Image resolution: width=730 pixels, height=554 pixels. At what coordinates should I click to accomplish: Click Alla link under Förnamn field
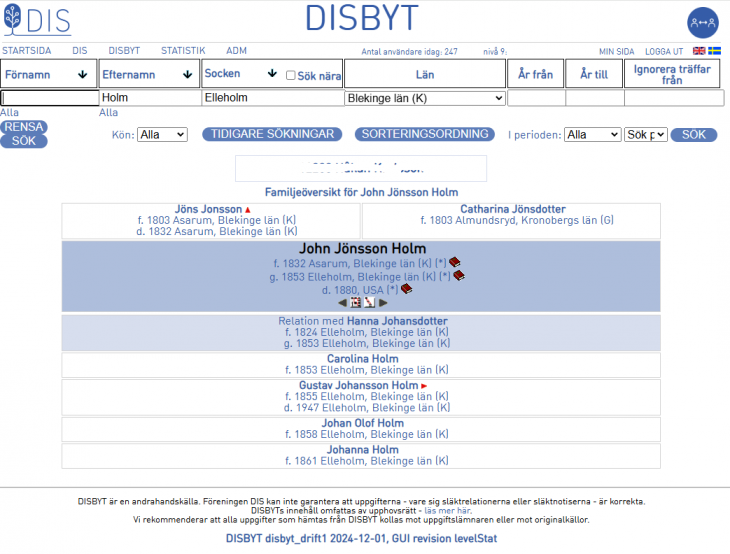(x=9, y=113)
